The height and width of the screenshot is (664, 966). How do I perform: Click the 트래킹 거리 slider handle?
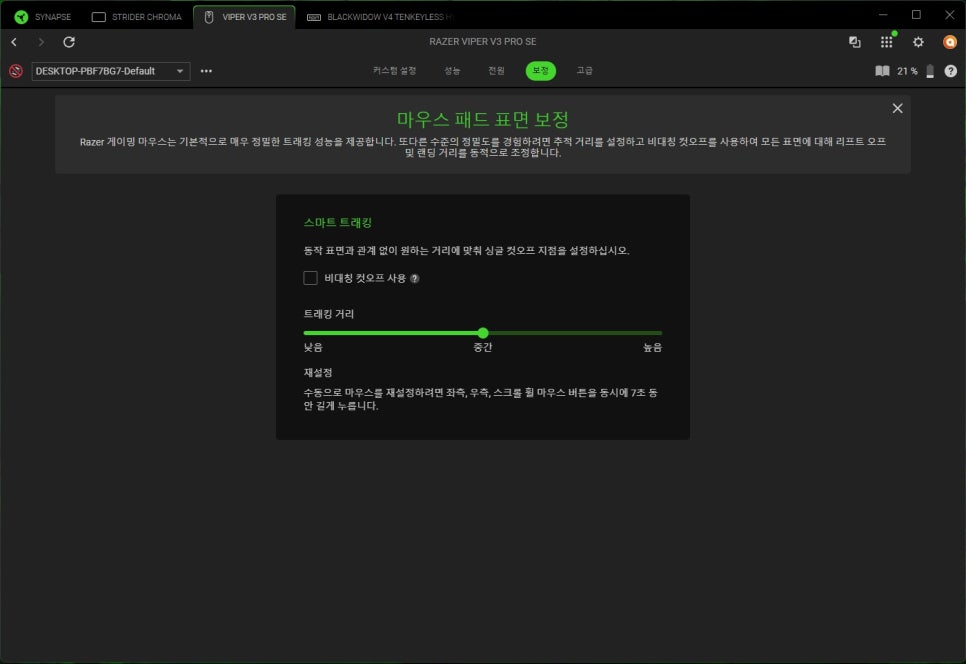coord(483,333)
